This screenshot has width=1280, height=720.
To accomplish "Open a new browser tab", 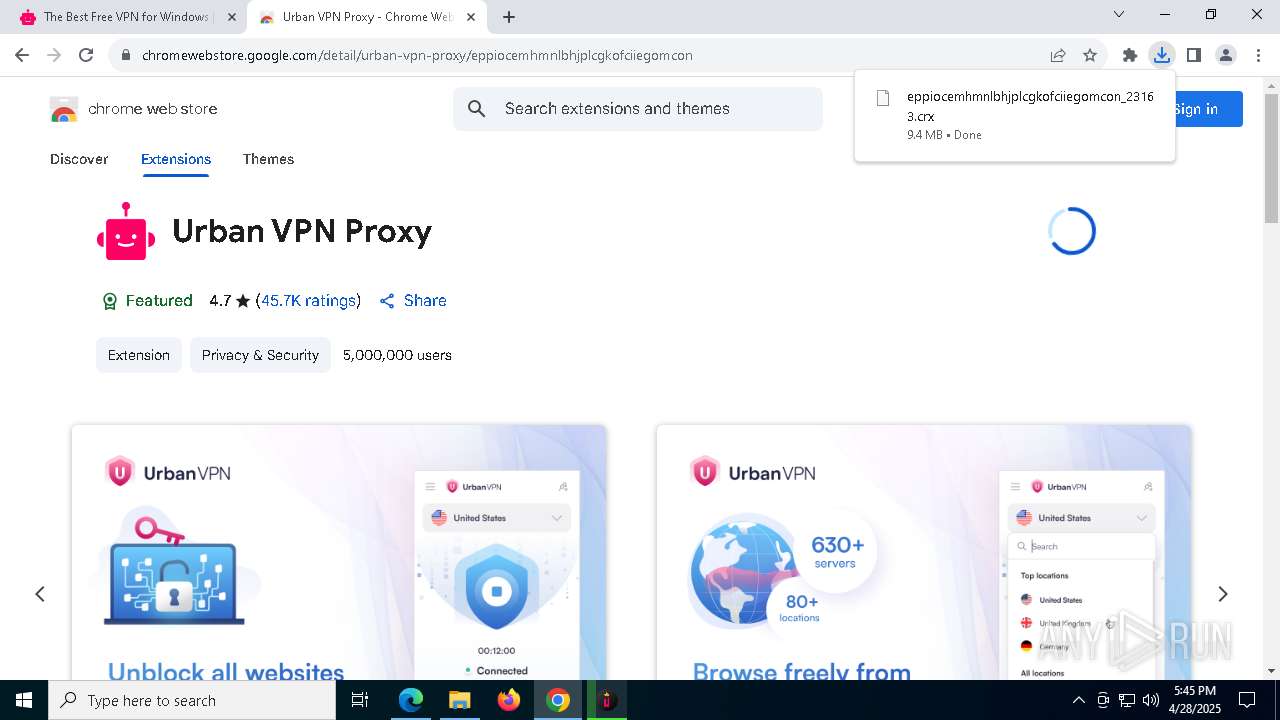I will coord(509,17).
